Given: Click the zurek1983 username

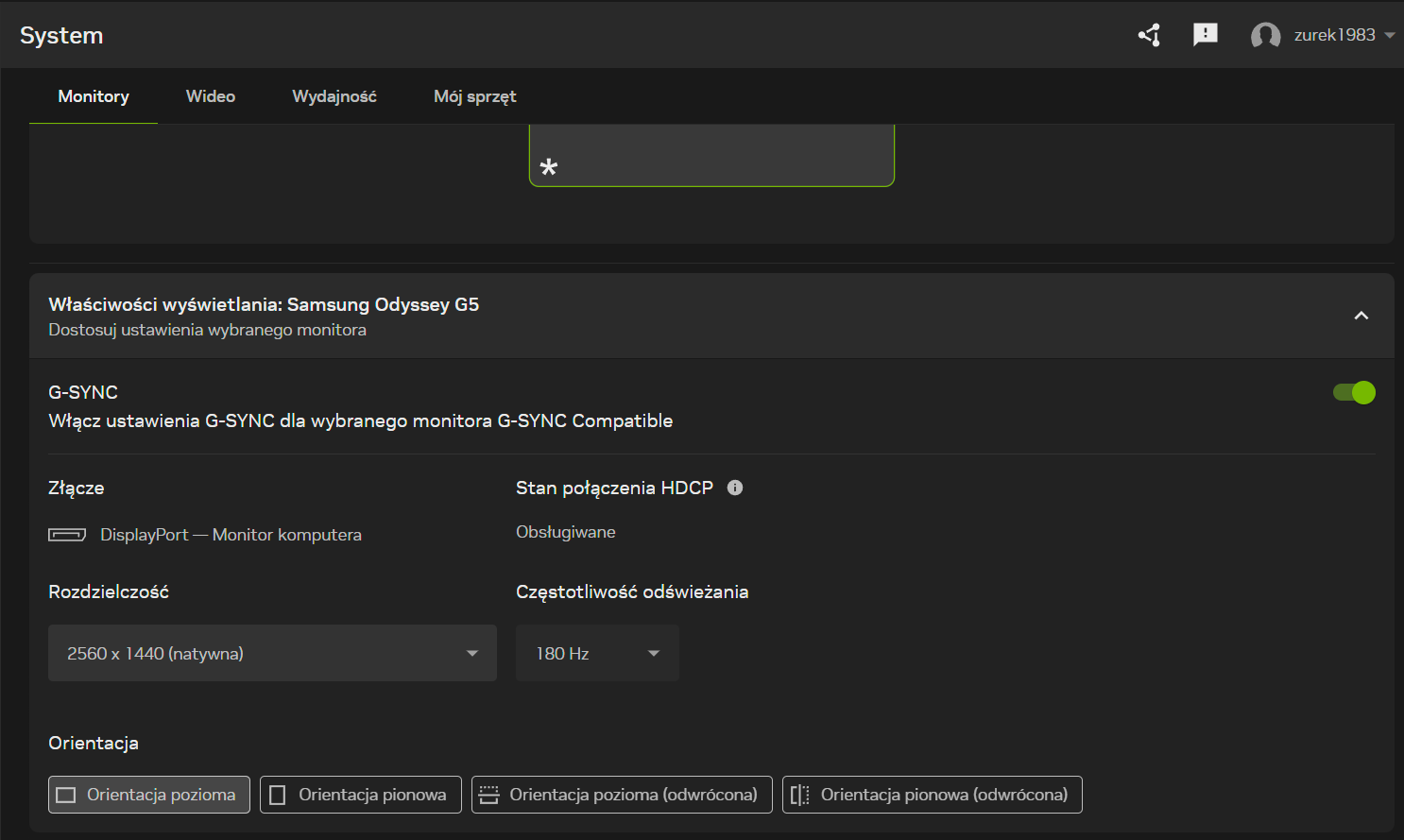Looking at the screenshot, I should [x=1334, y=35].
